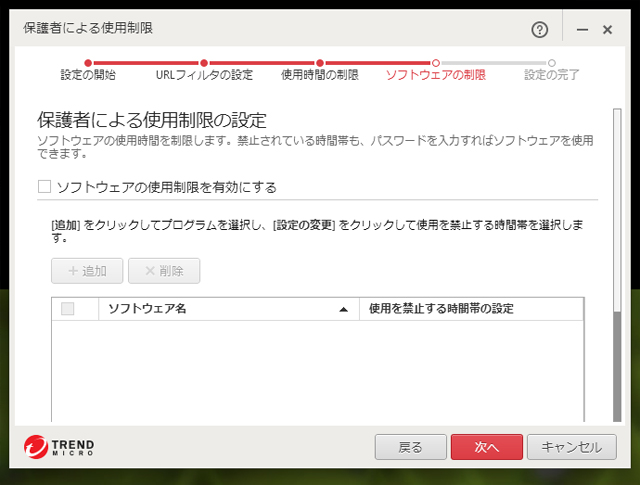Screen dimensions: 640x485
Task: Sort by ソフトウェア名 using the arrow
Action: [x=344, y=310]
